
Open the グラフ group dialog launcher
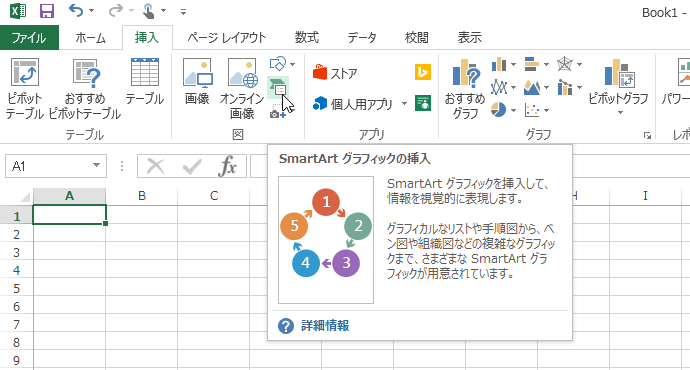pyautogui.click(x=647, y=136)
